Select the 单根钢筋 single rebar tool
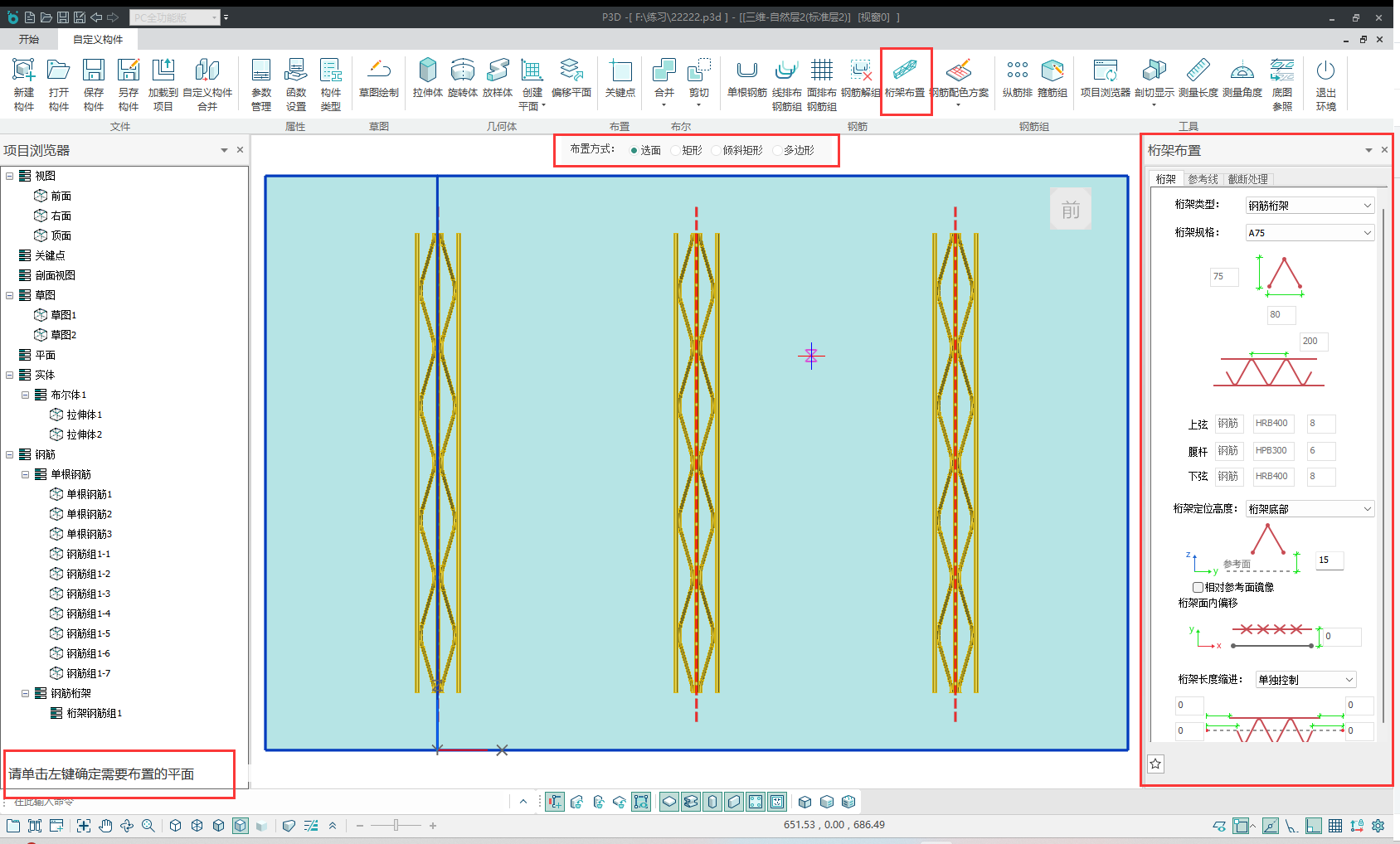 pyautogui.click(x=746, y=80)
